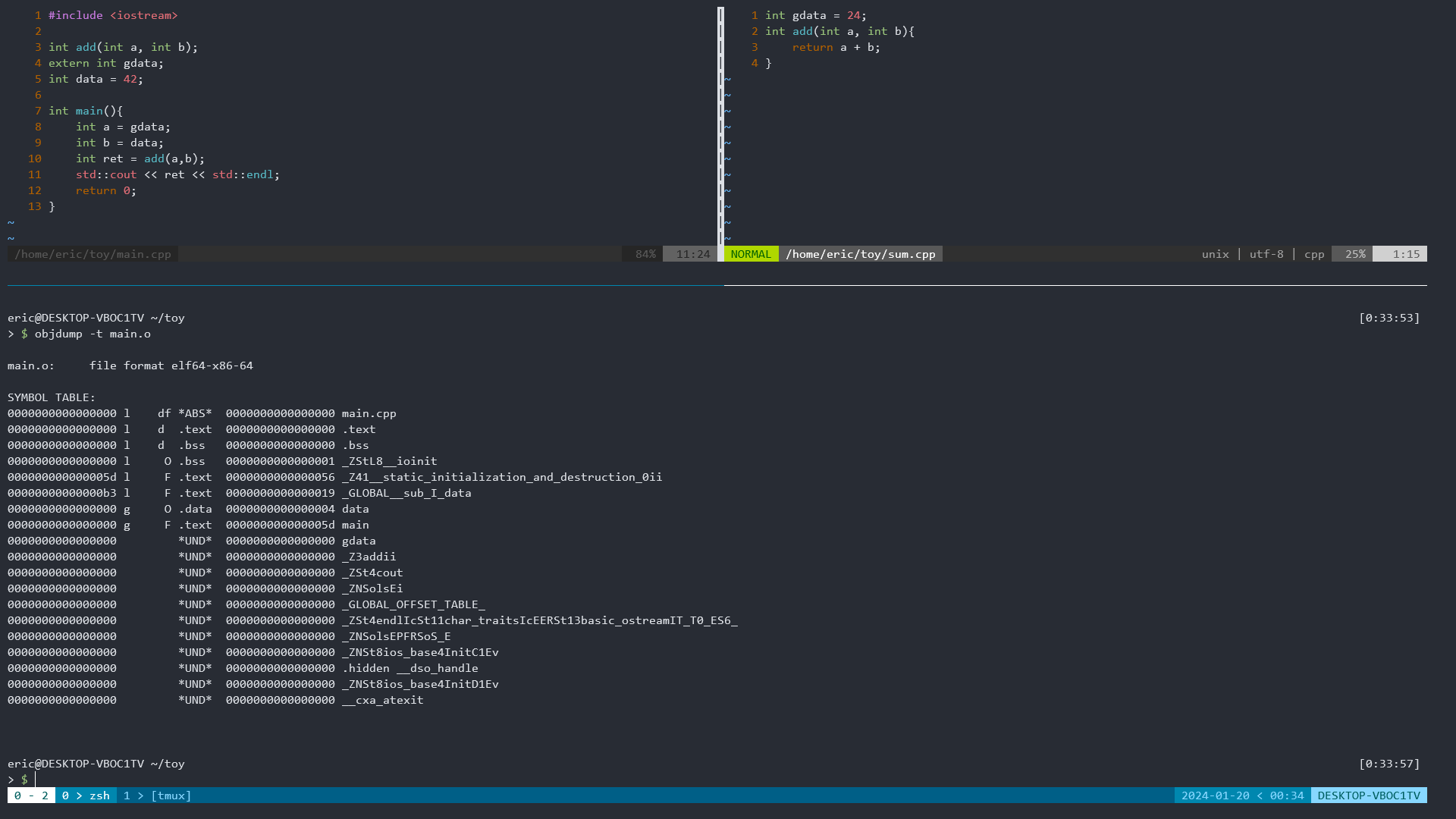
Task: Switch to the 1 > [tmux] window
Action: (x=158, y=795)
